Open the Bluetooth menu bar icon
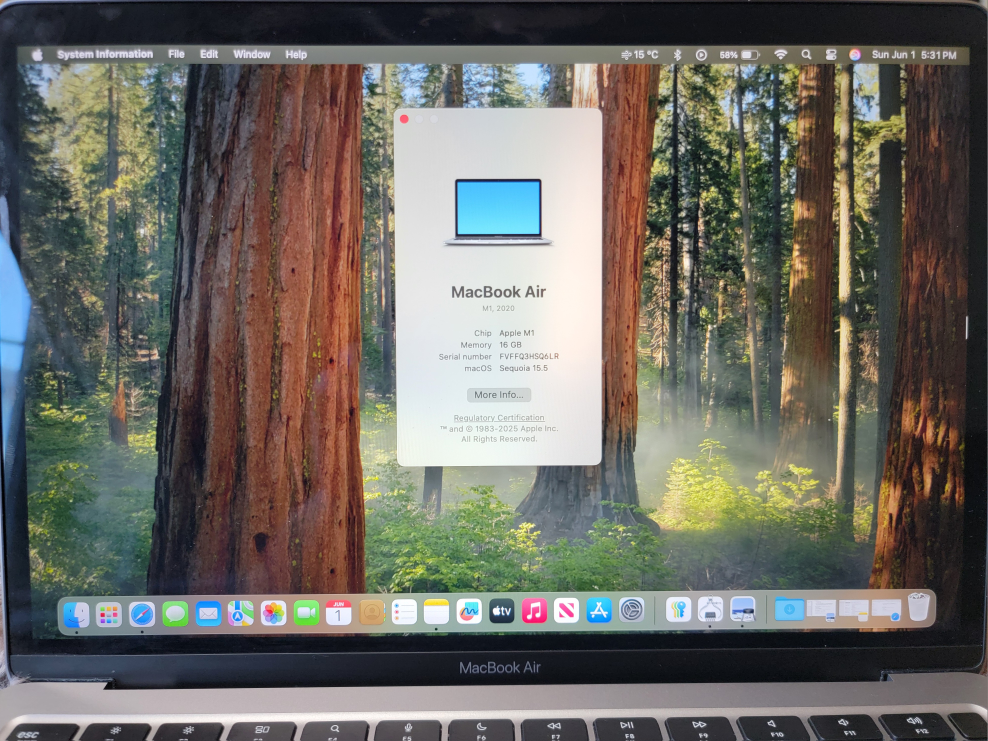This screenshot has width=988, height=741. [677, 55]
